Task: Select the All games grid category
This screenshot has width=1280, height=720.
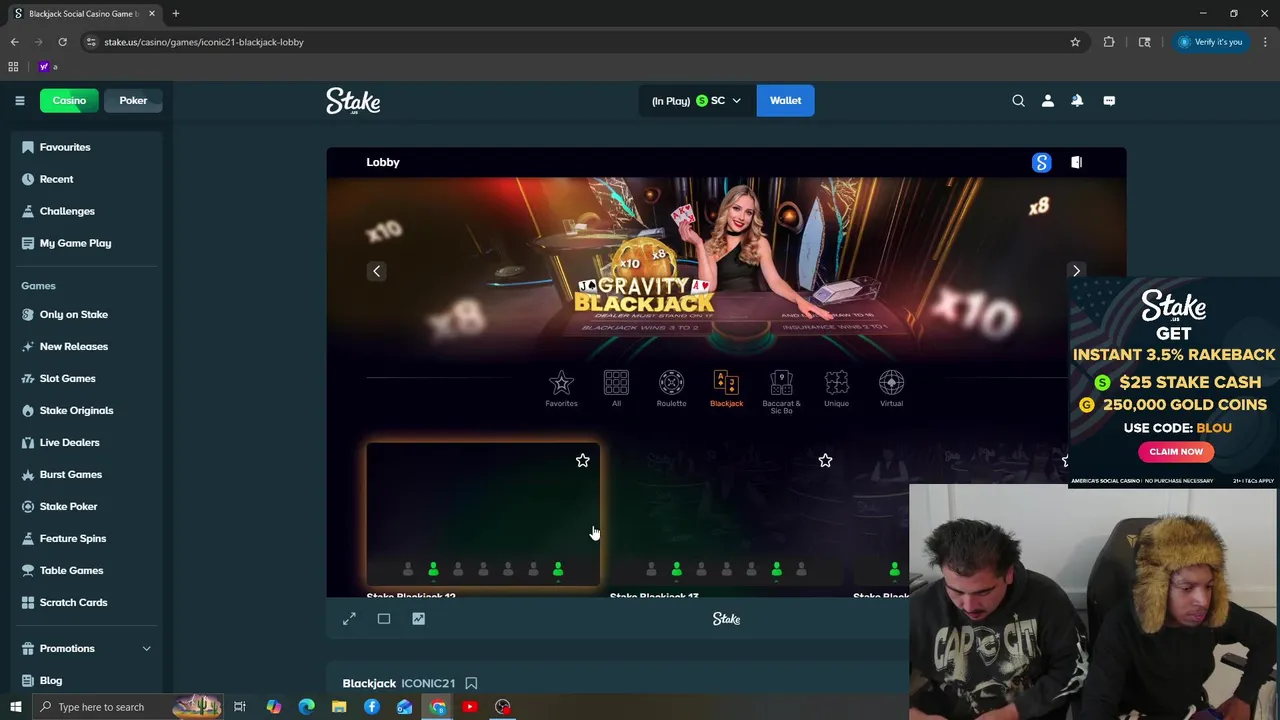Action: pos(616,389)
